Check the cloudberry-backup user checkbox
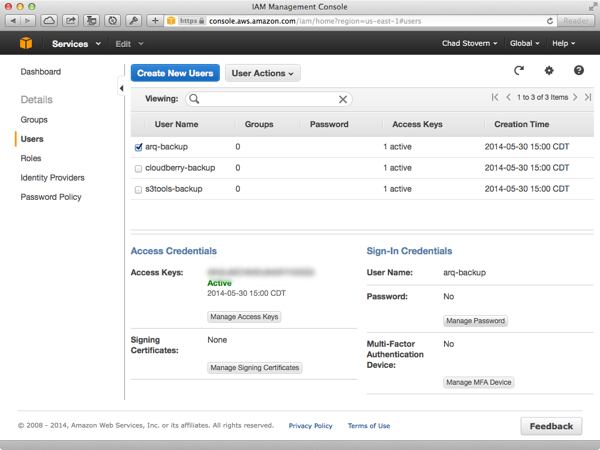Screen dimensions: 600x450 click(139, 169)
